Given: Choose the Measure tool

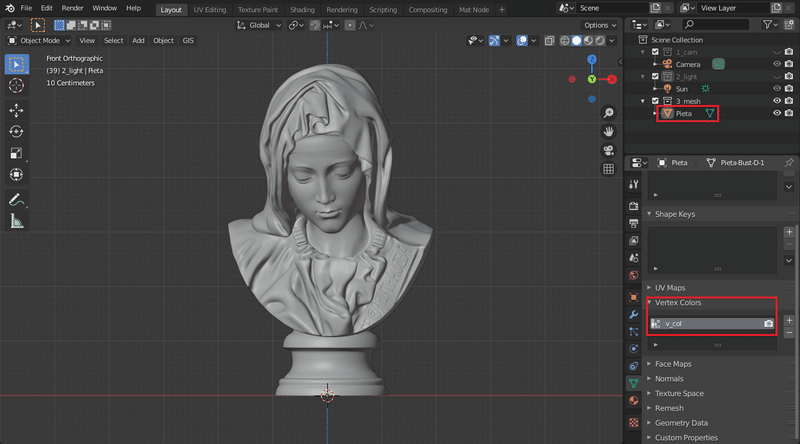Looking at the screenshot, I should pyautogui.click(x=16, y=221).
